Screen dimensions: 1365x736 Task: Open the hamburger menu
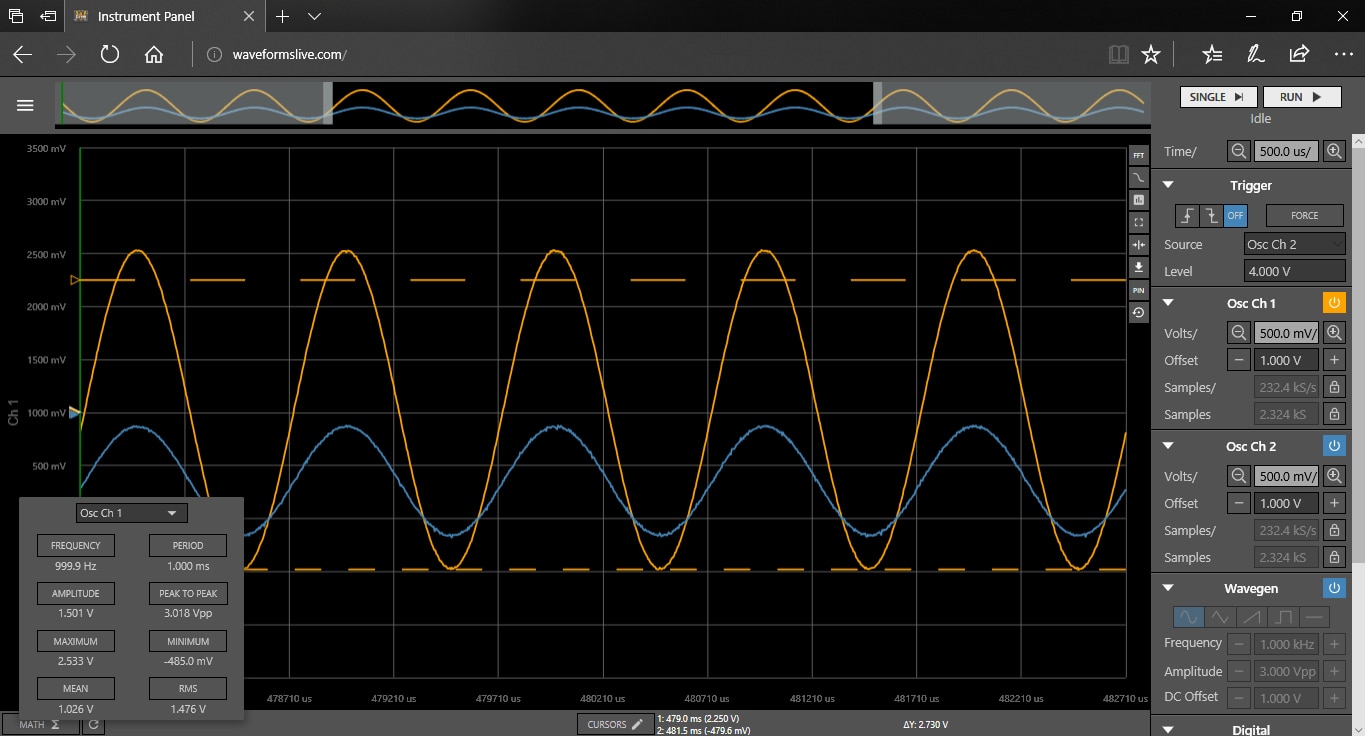tap(25, 105)
